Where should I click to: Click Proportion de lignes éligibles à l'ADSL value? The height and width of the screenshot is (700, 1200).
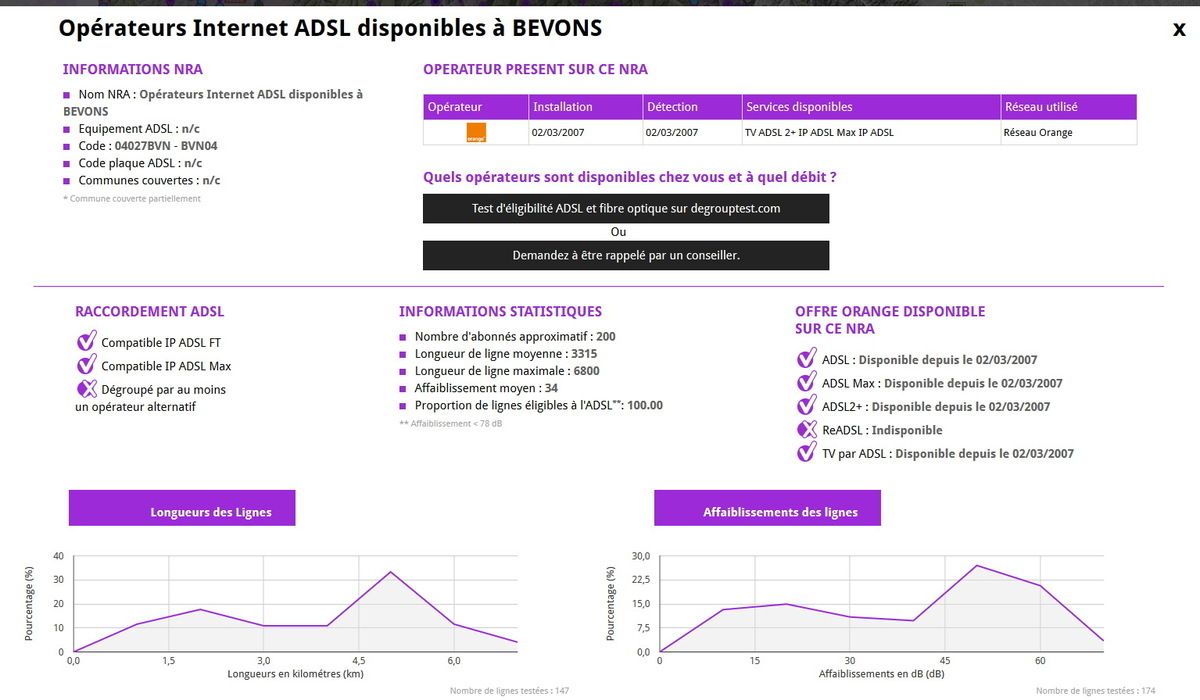click(x=645, y=405)
